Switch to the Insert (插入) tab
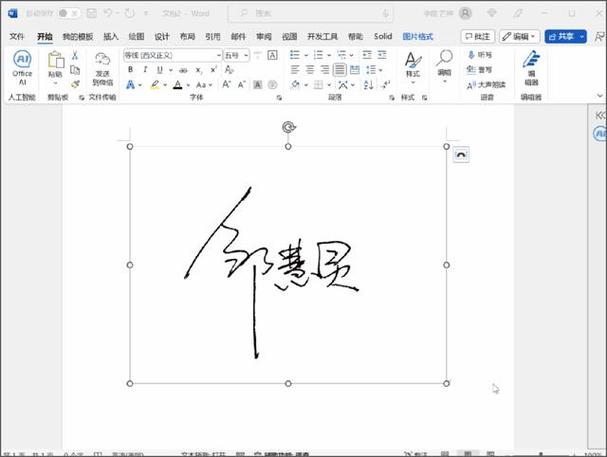Image resolution: width=607 pixels, height=457 pixels. point(111,36)
